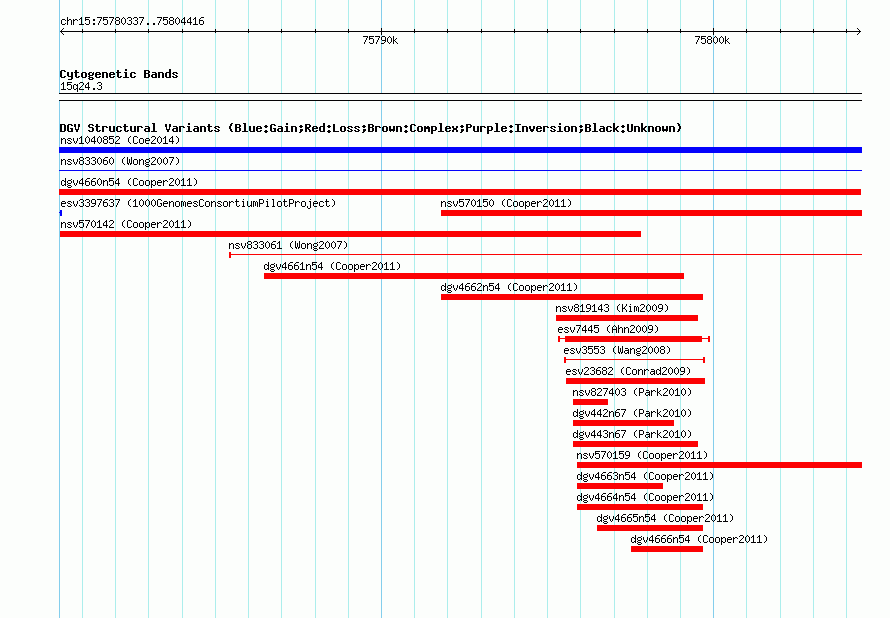Open the dgv4662n54 (Cooper2011) label

tap(509, 287)
